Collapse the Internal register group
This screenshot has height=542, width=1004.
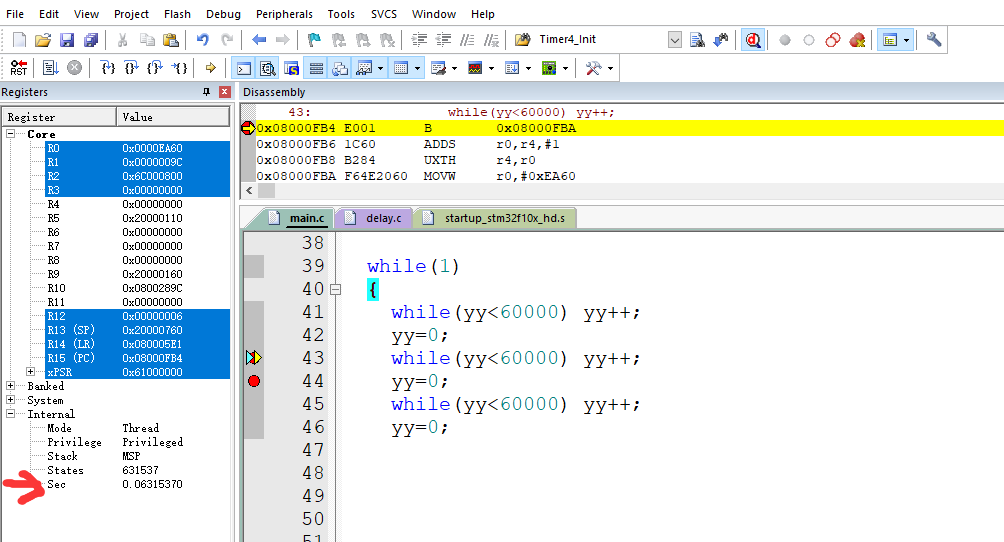[x=11, y=414]
